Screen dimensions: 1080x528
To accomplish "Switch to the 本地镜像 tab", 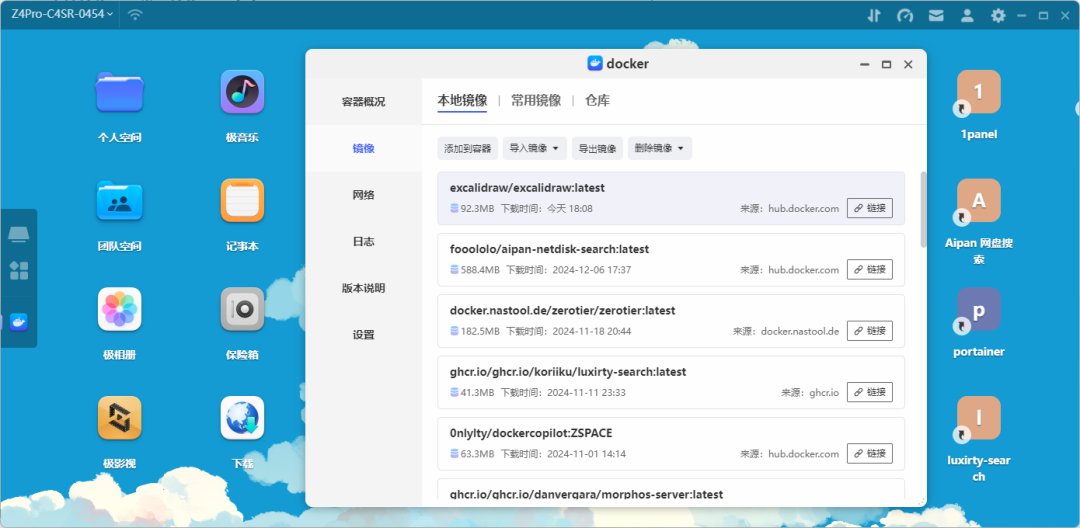I will point(462,101).
